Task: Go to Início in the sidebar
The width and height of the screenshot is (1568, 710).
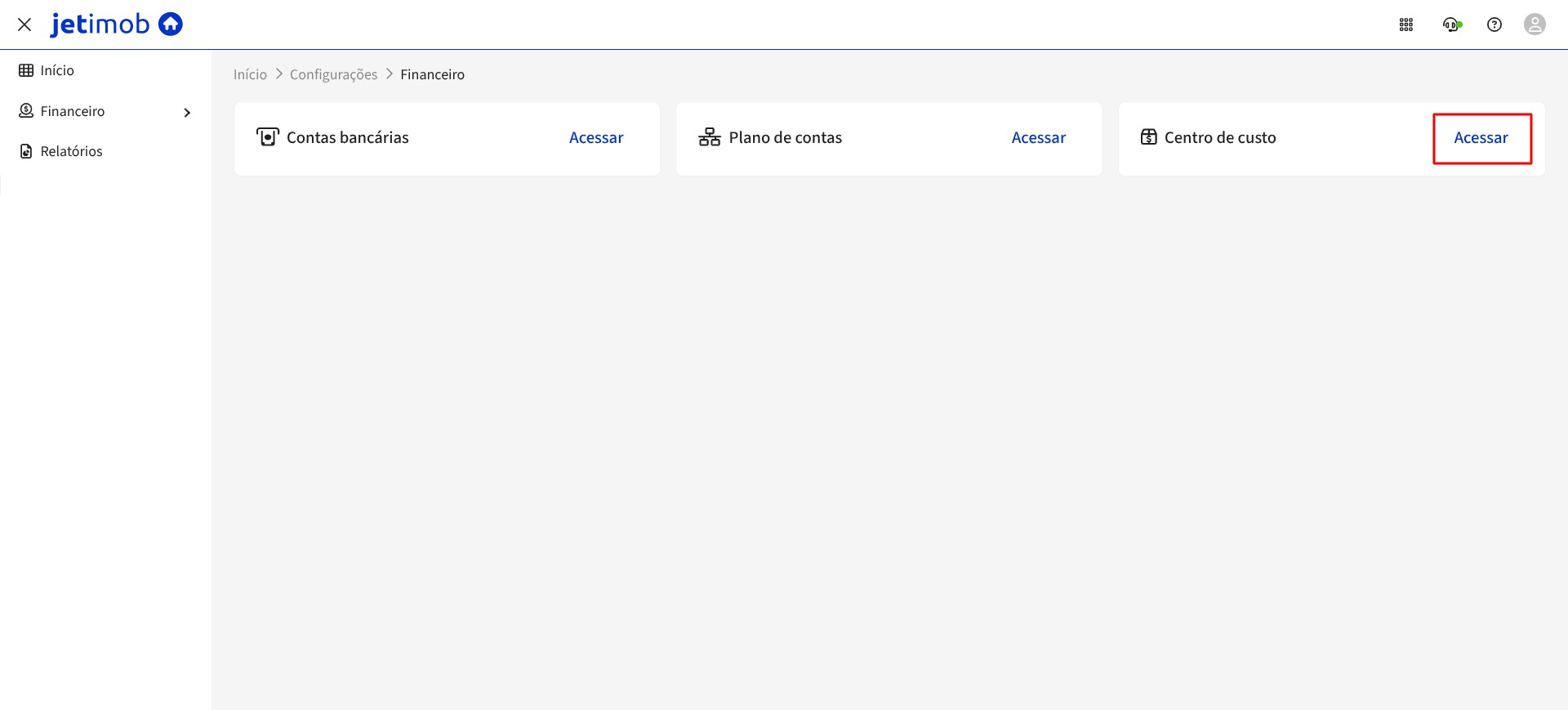Action: (x=57, y=71)
